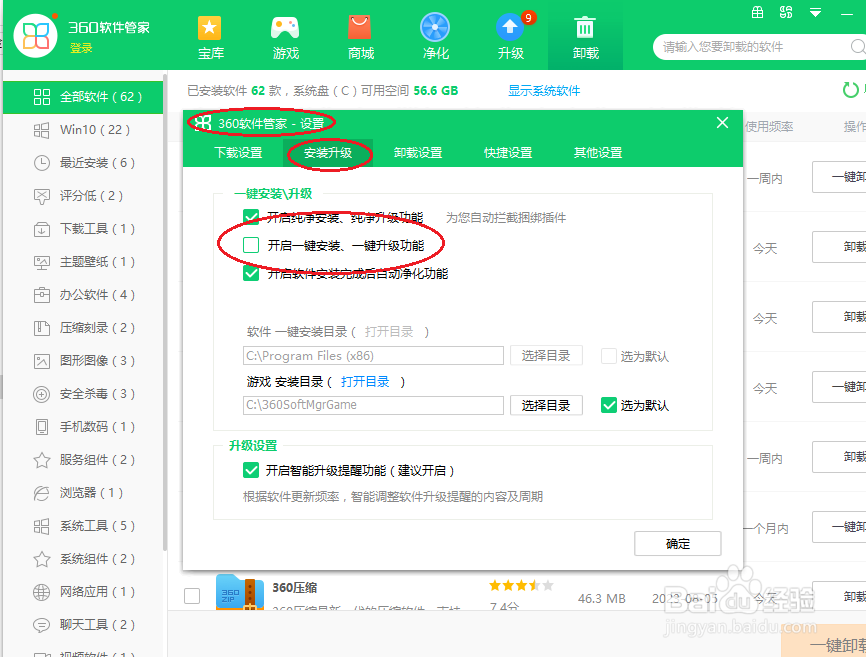Image resolution: width=866 pixels, height=657 pixels.
Task: Open the gift box icon in title bar
Action: [757, 12]
